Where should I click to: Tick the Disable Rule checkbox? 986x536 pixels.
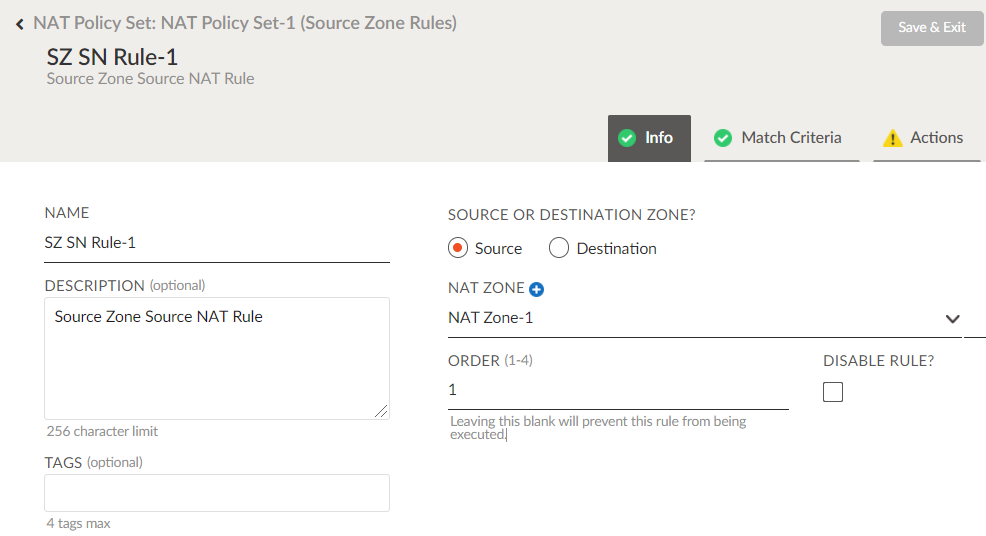(833, 392)
